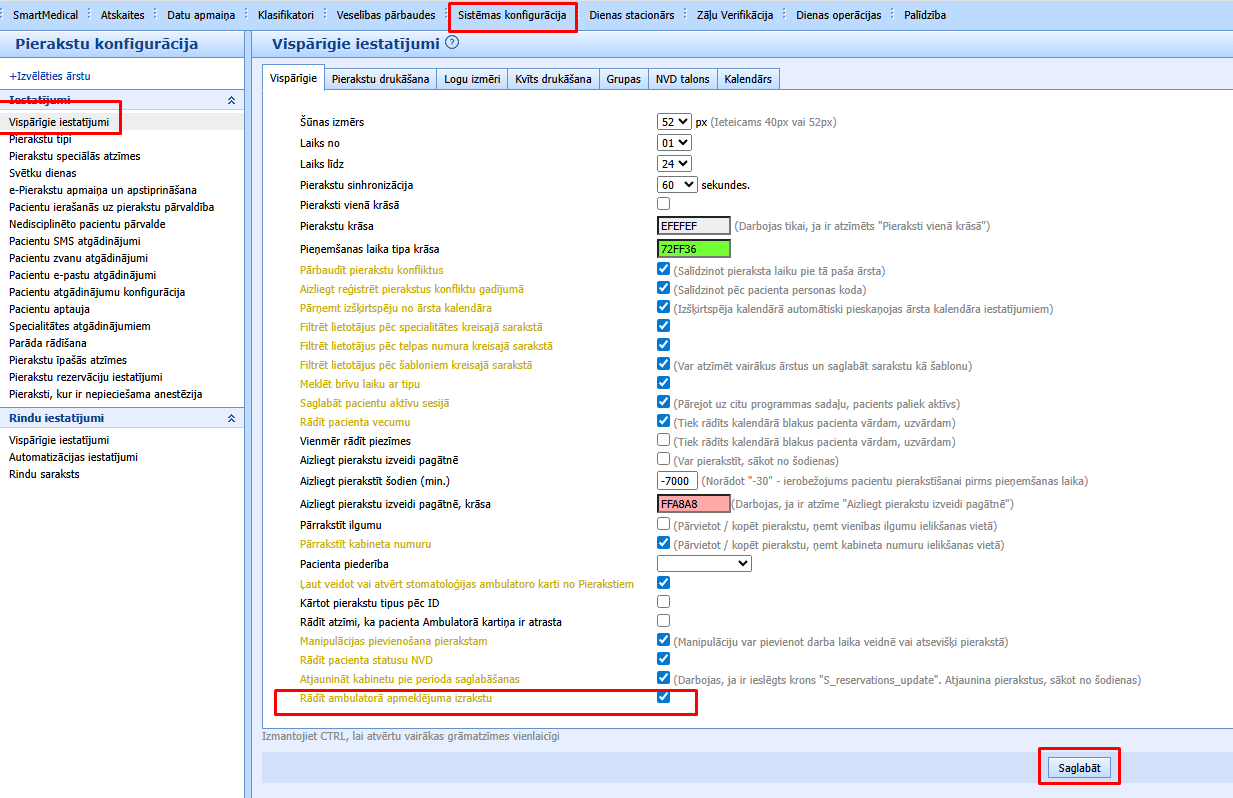Image resolution: width=1233 pixels, height=798 pixels.
Task: Open the Šūnas izmērs dropdown
Action: (674, 121)
